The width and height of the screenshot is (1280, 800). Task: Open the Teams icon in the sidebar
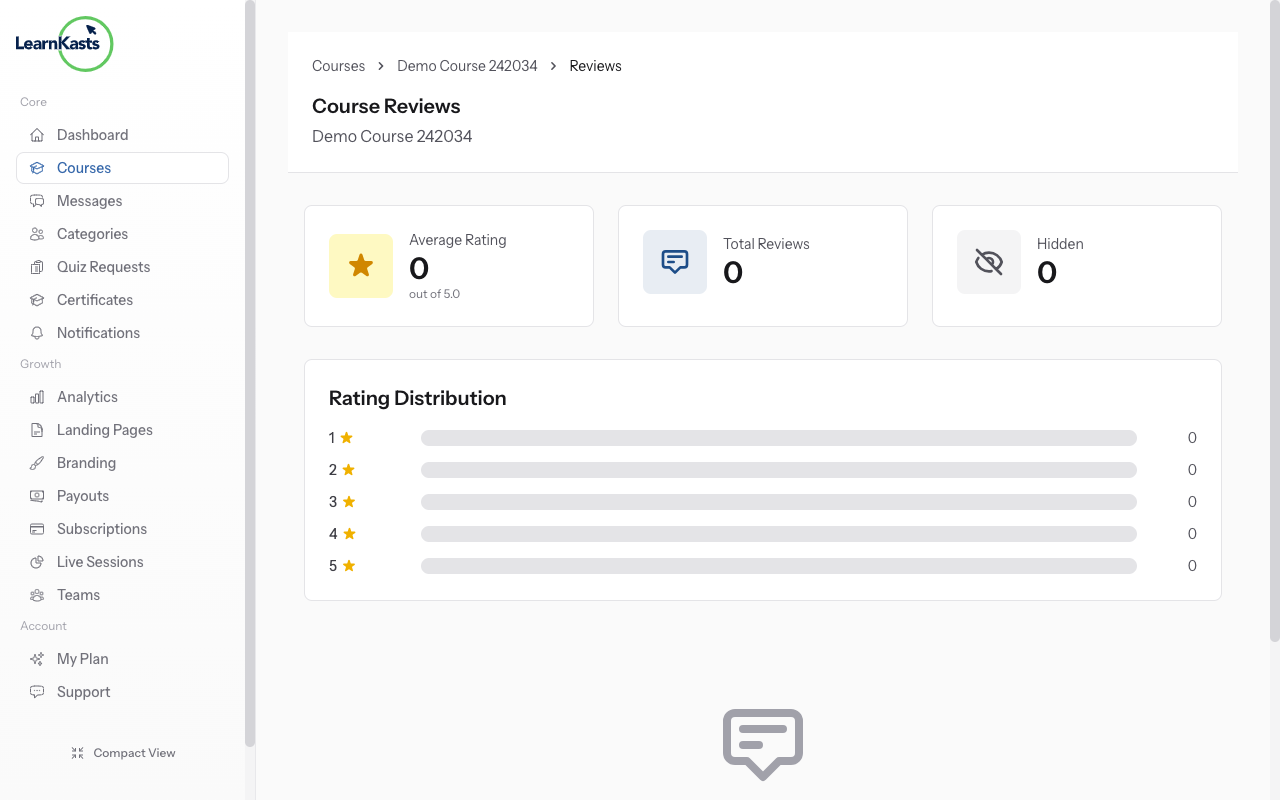(37, 594)
